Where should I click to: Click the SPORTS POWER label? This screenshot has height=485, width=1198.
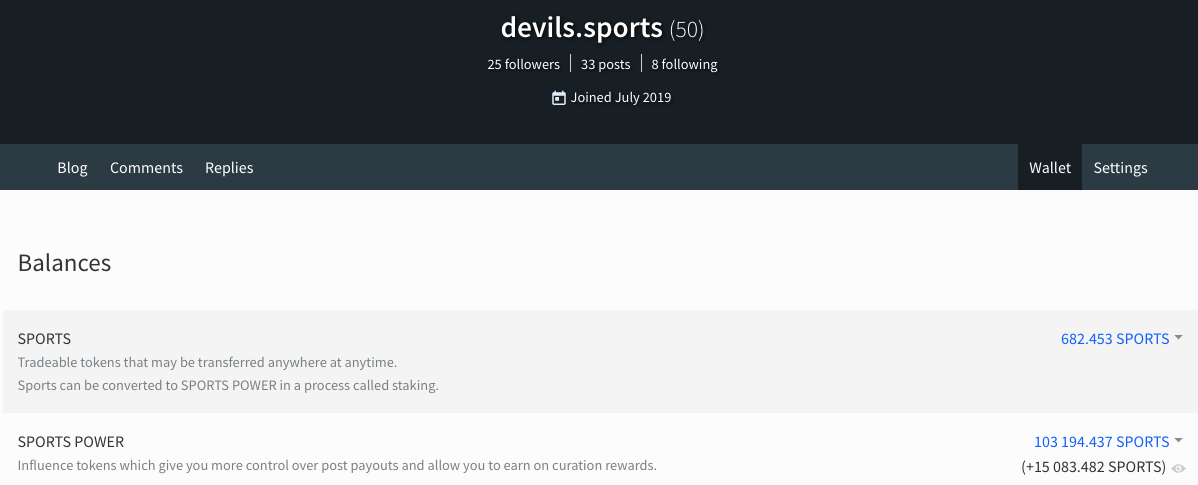click(x=70, y=441)
